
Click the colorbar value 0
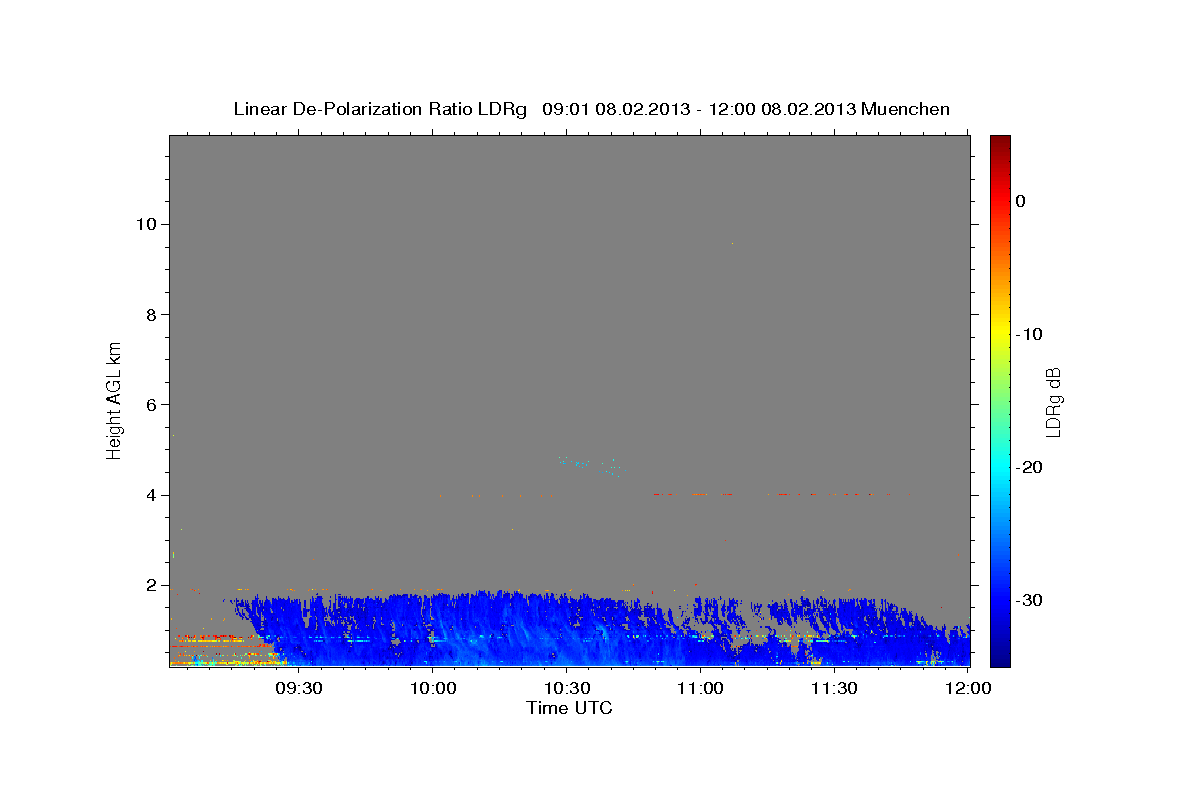coord(1021,201)
